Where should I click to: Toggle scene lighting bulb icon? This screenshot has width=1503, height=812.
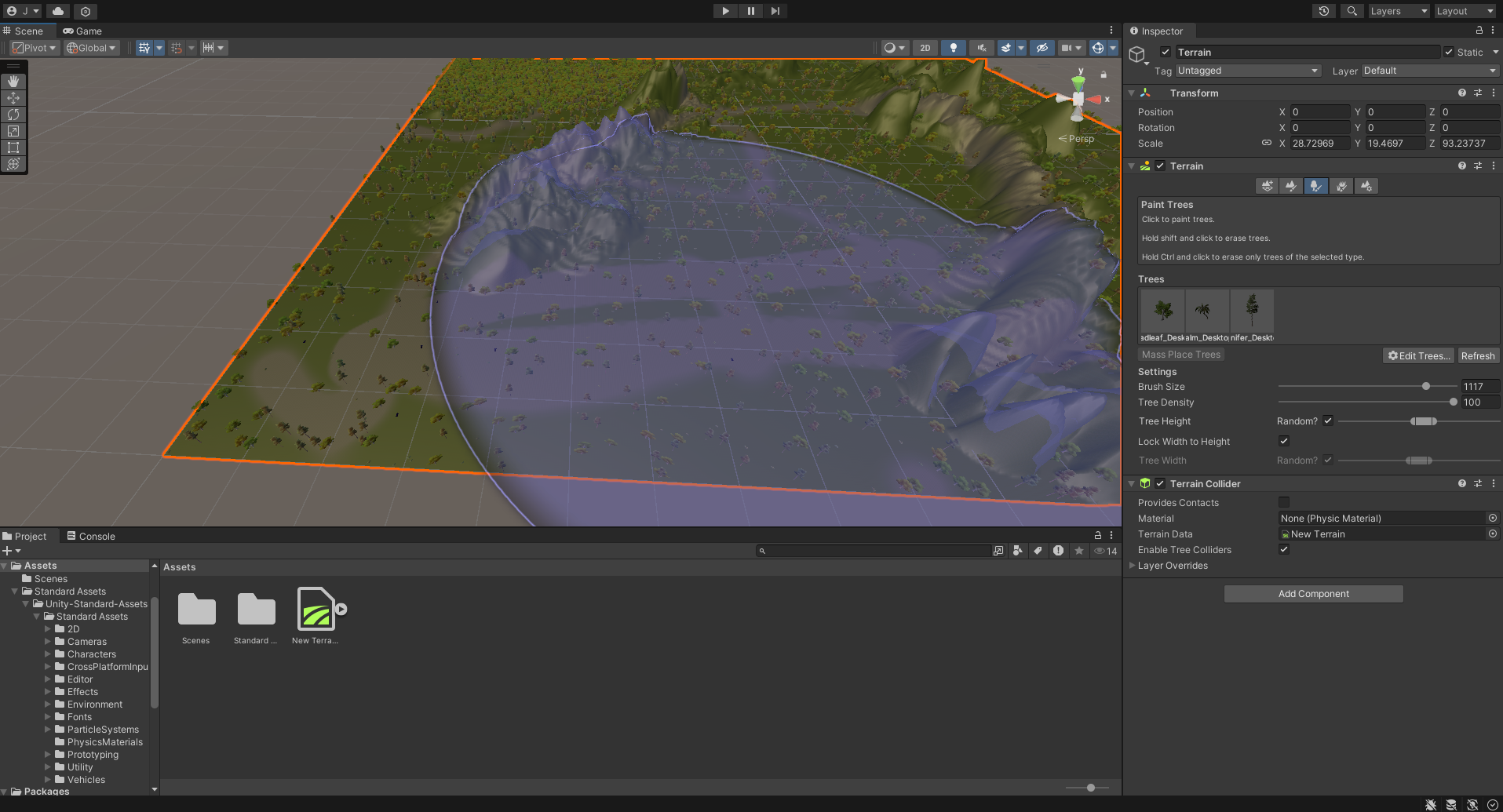tap(954, 48)
